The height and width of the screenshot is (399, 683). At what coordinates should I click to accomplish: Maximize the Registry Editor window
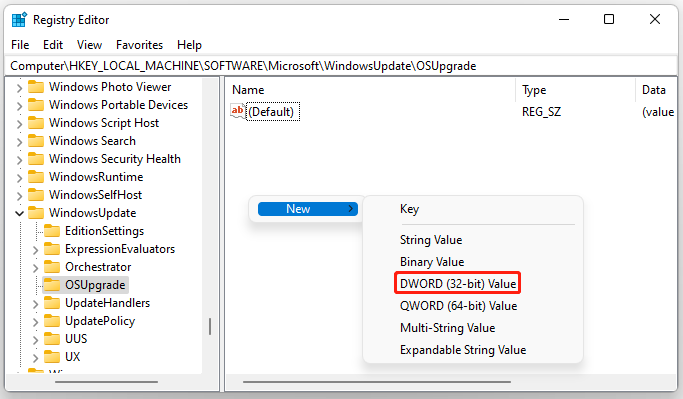[609, 20]
